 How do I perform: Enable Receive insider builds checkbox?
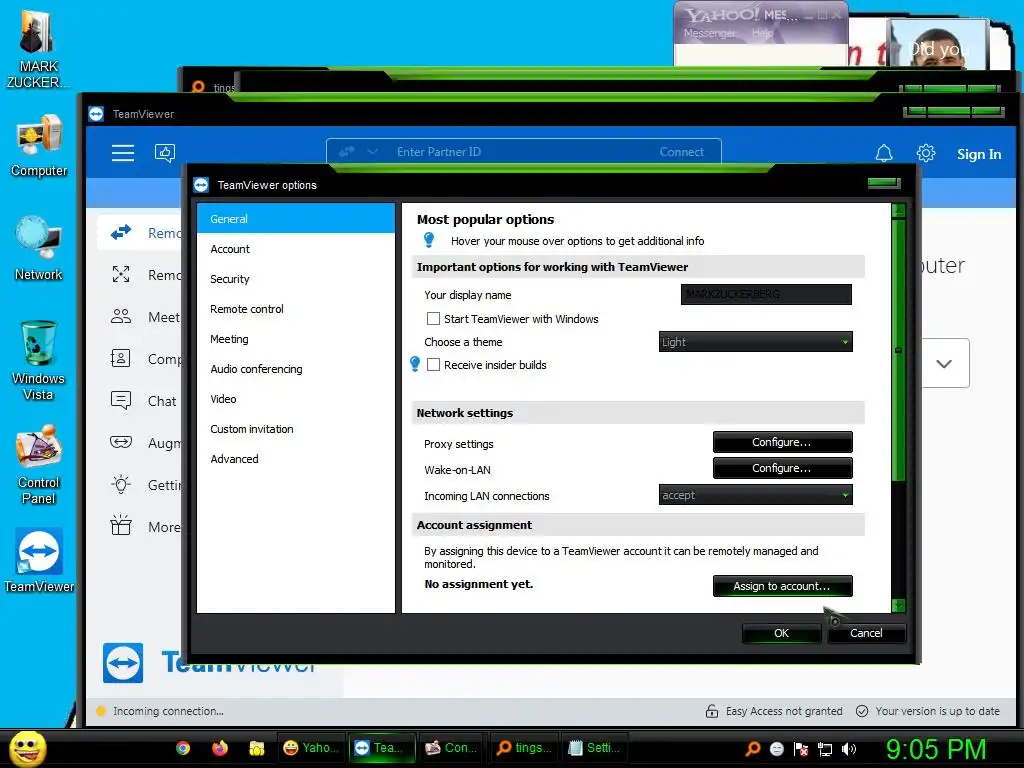click(x=433, y=365)
